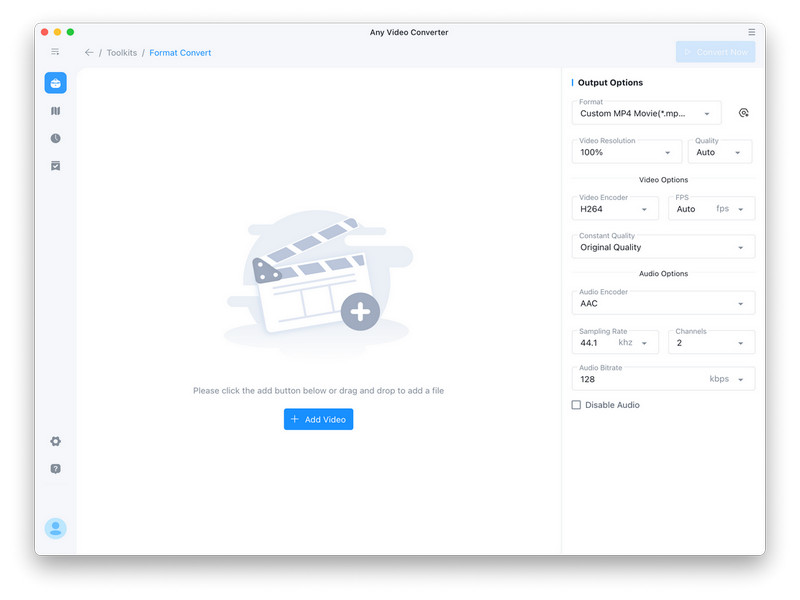Screen dimensions: 800x600
Task: Click the Video Options section label
Action: click(663, 180)
